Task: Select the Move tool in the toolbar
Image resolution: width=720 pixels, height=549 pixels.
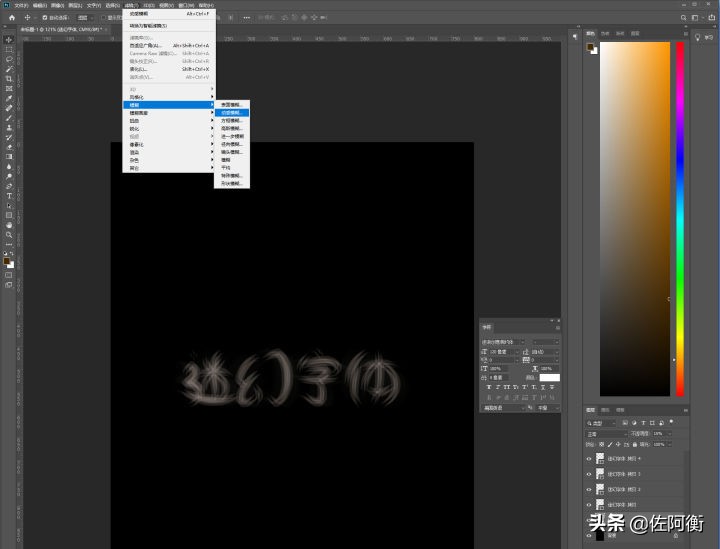Action: (x=8, y=39)
